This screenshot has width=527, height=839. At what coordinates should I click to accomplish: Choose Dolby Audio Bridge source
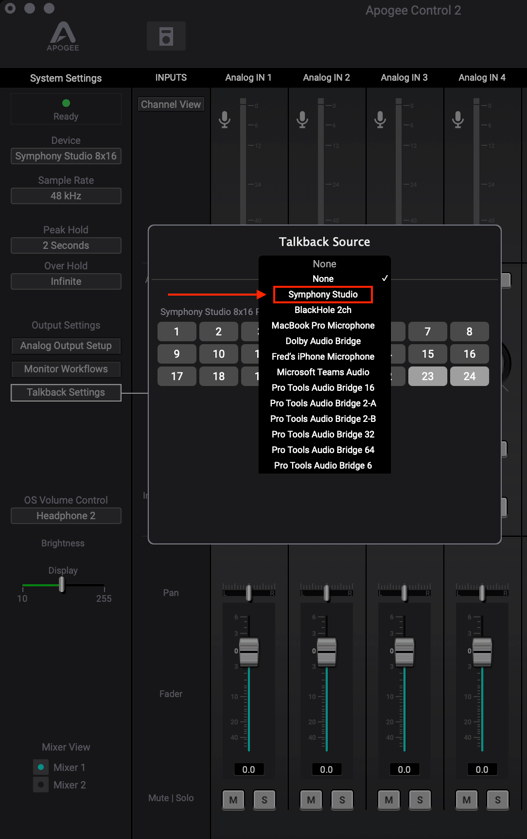tap(324, 341)
